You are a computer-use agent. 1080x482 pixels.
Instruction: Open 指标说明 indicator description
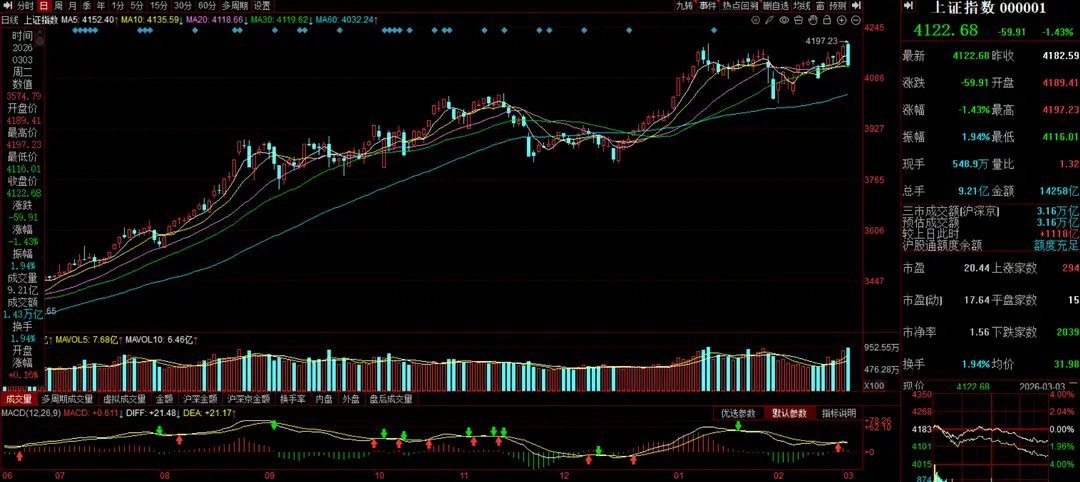point(838,413)
